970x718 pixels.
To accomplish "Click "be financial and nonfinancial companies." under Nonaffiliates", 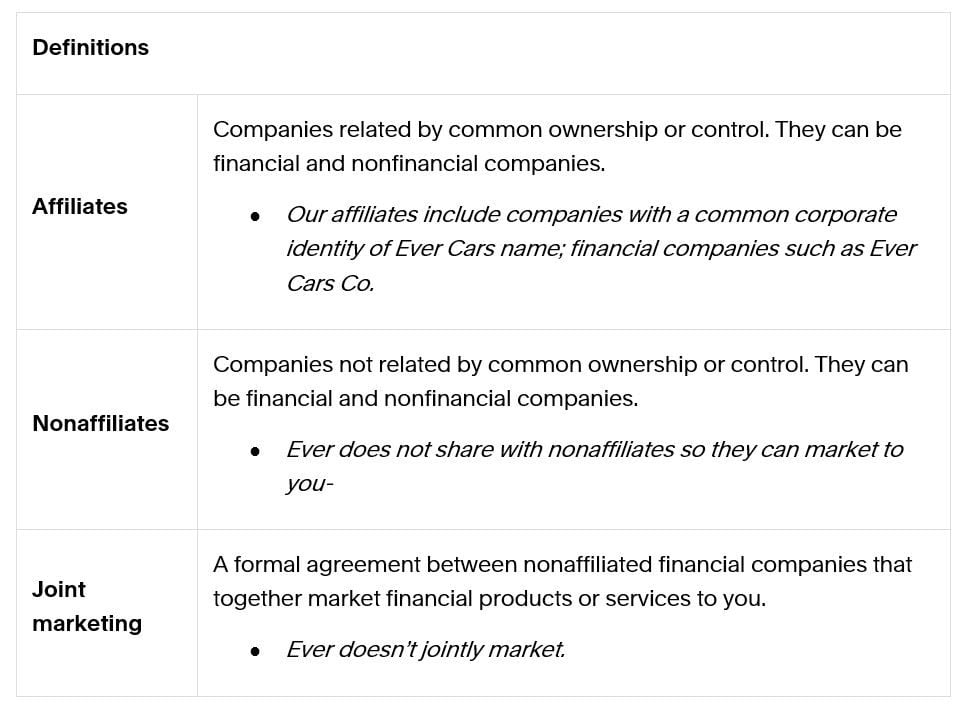I will pyautogui.click(x=425, y=399).
